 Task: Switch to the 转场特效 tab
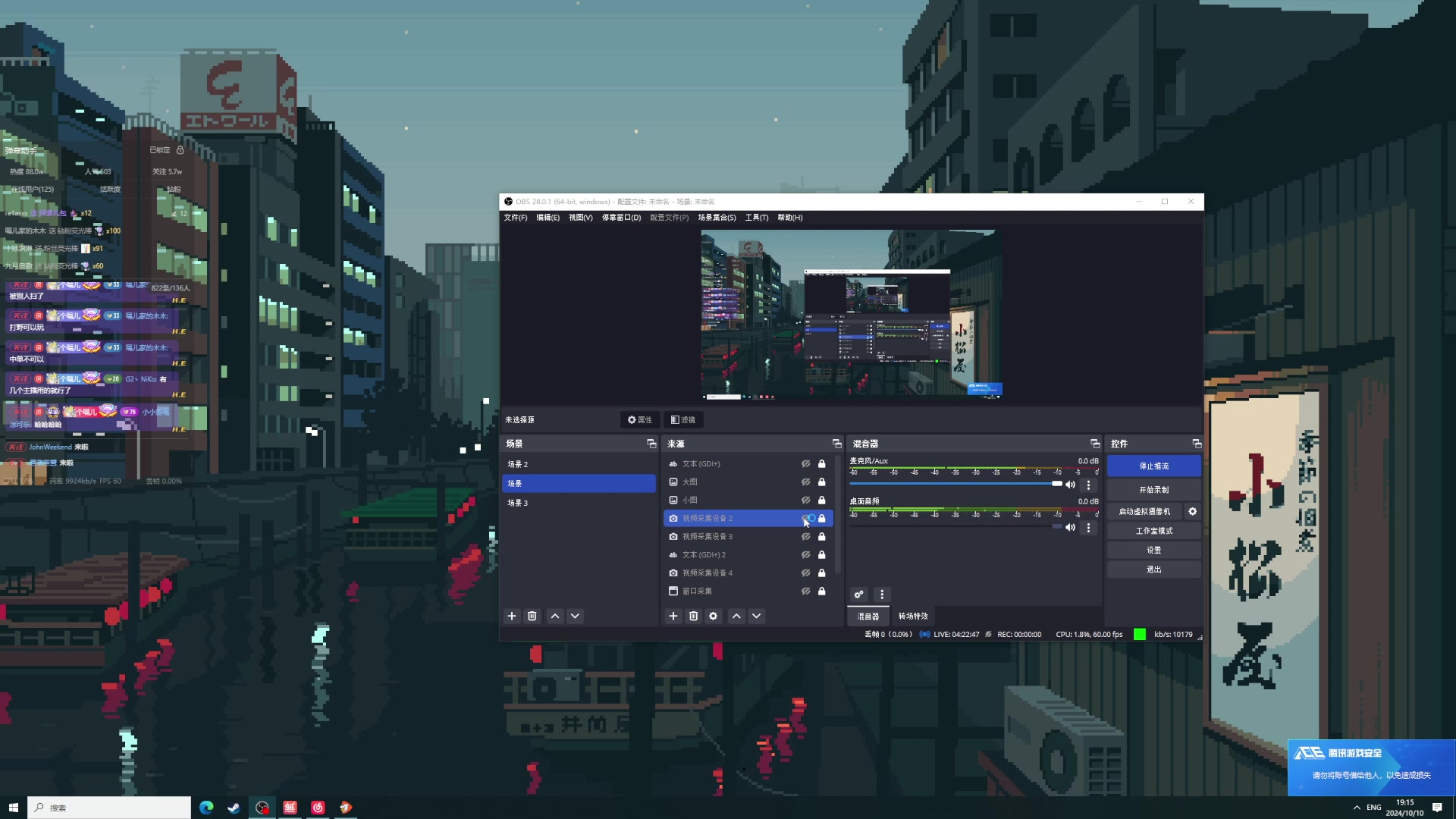(x=913, y=616)
